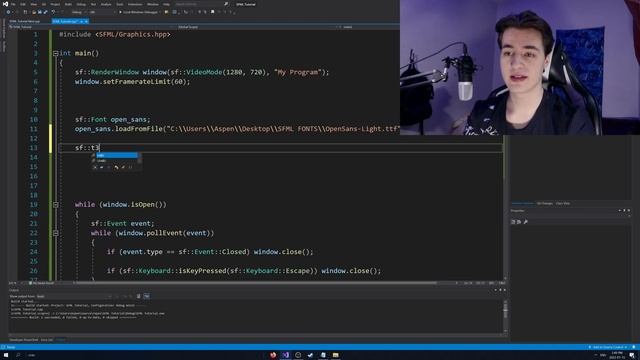
Task: Select the highlighted IntelliSense suggestion
Action: coord(116,155)
